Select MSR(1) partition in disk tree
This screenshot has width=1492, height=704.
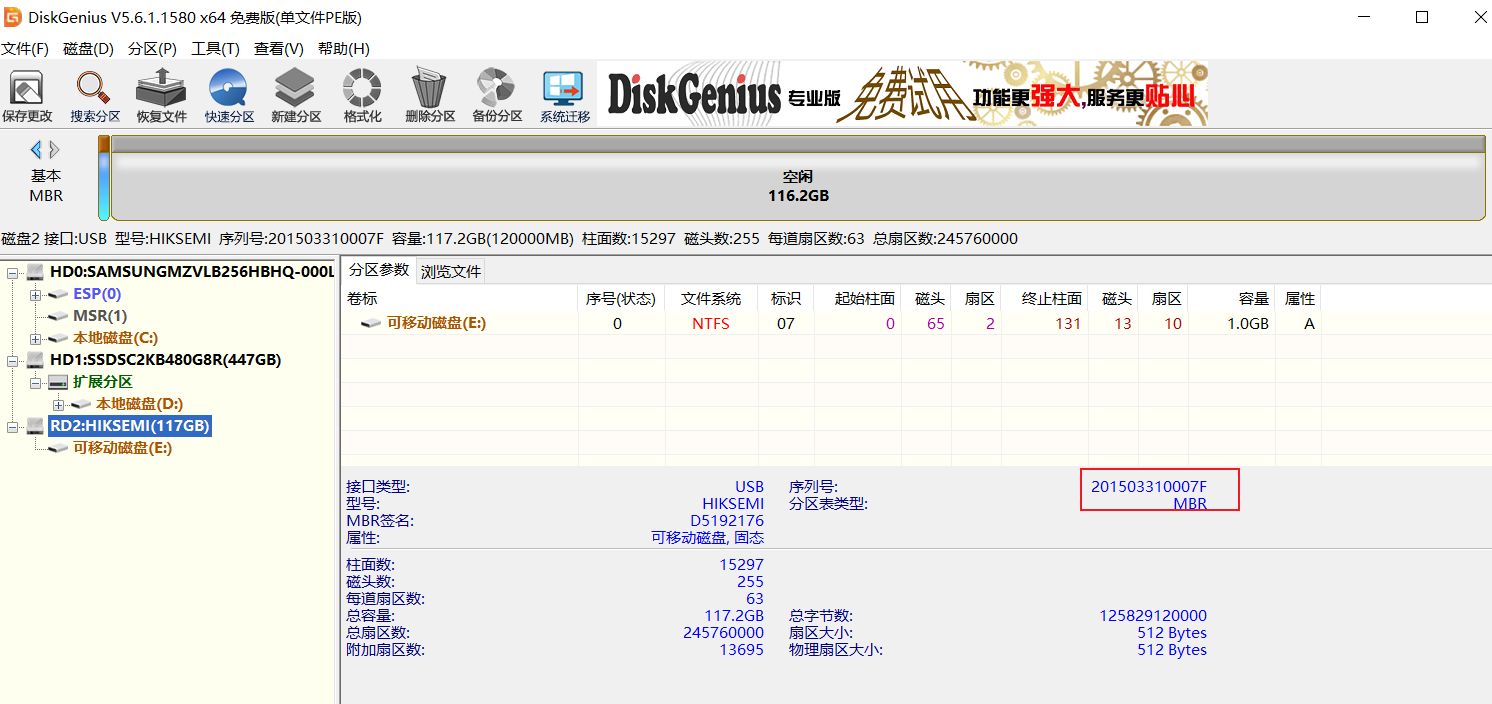pos(100,316)
